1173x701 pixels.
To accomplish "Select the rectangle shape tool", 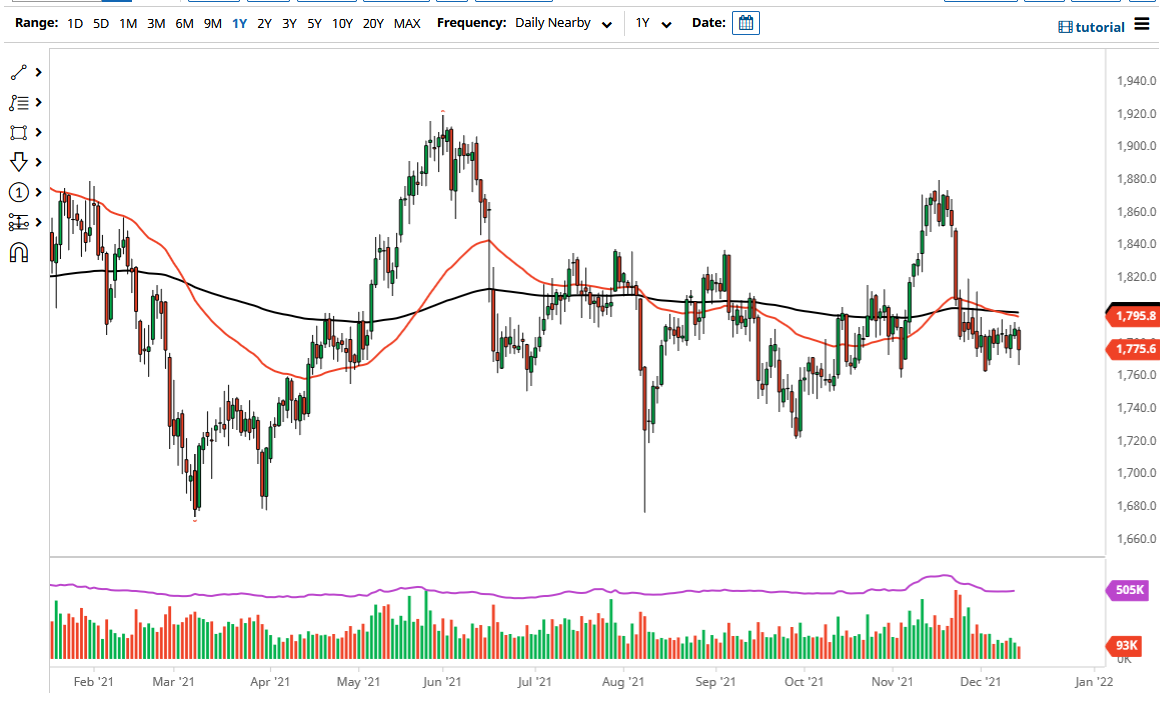I will coord(19,132).
